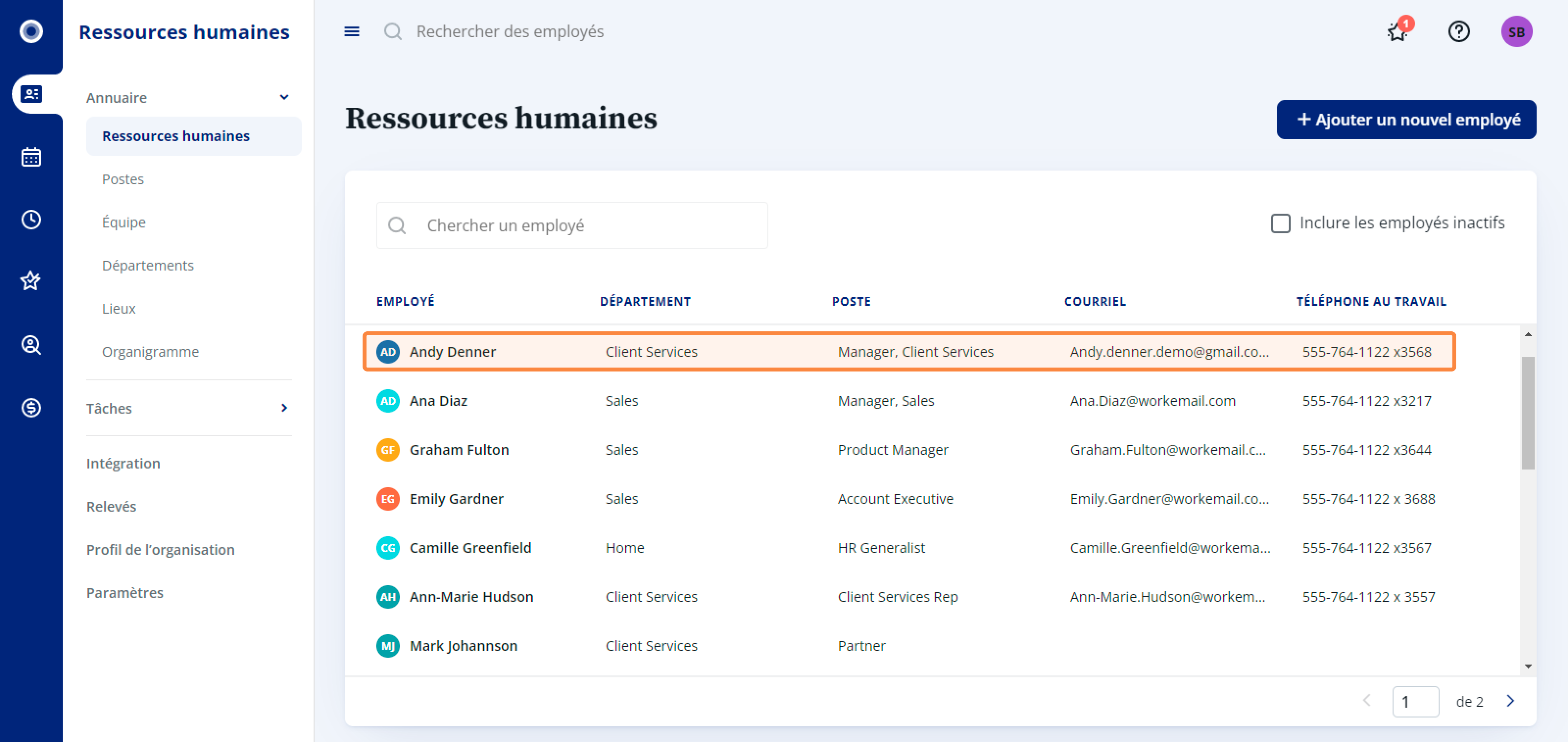Screen dimensions: 1568x742
Task: Toggle the hamburger menu icon
Action: tap(352, 32)
